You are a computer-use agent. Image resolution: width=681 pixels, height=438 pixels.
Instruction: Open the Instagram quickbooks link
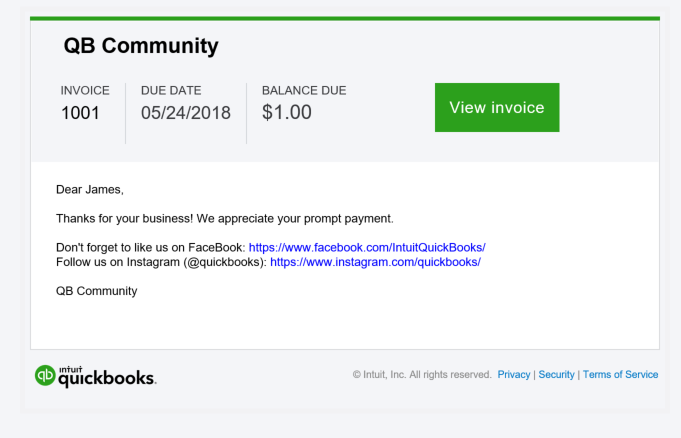tap(375, 262)
